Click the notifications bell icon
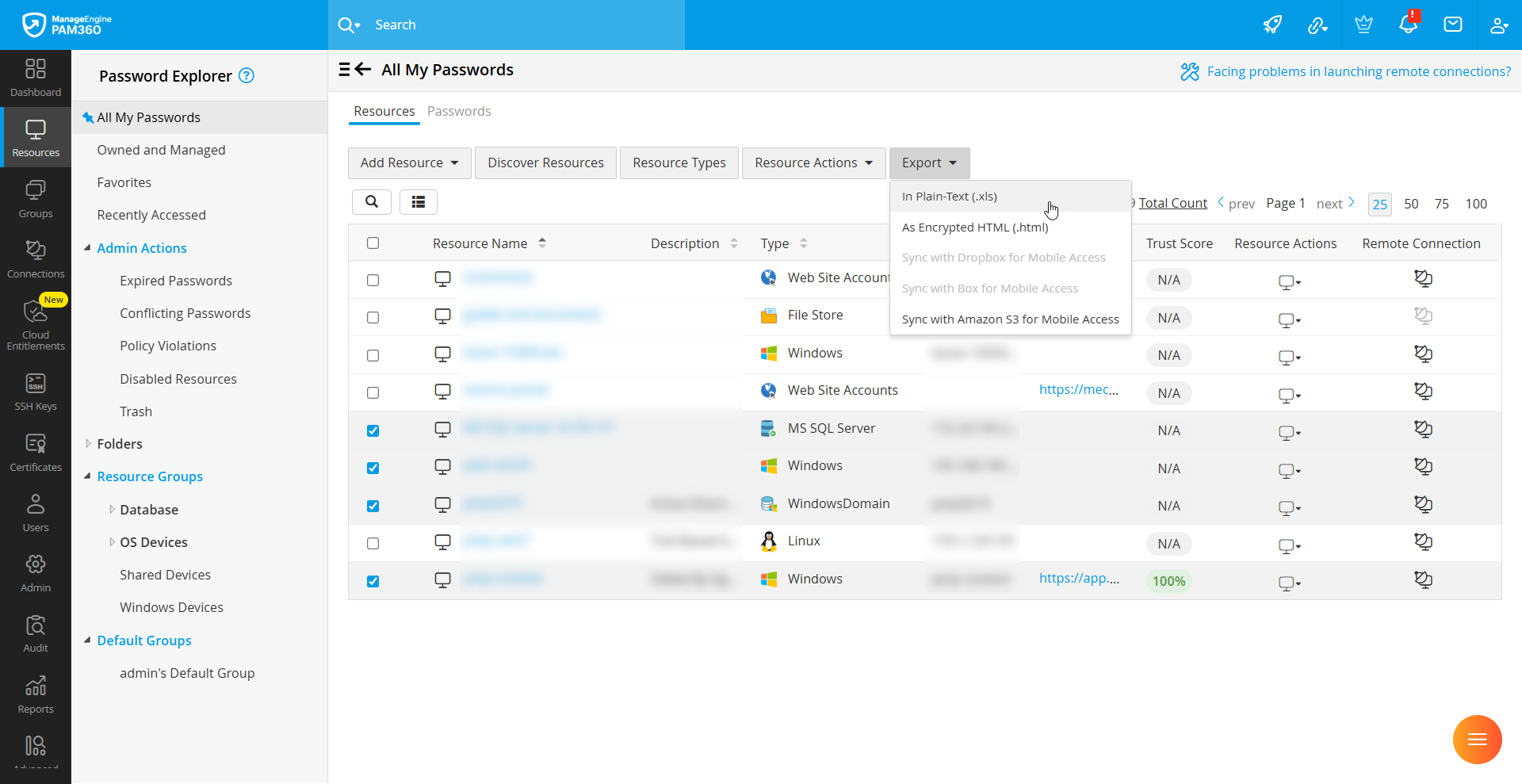The image size is (1522, 784). 1408,25
